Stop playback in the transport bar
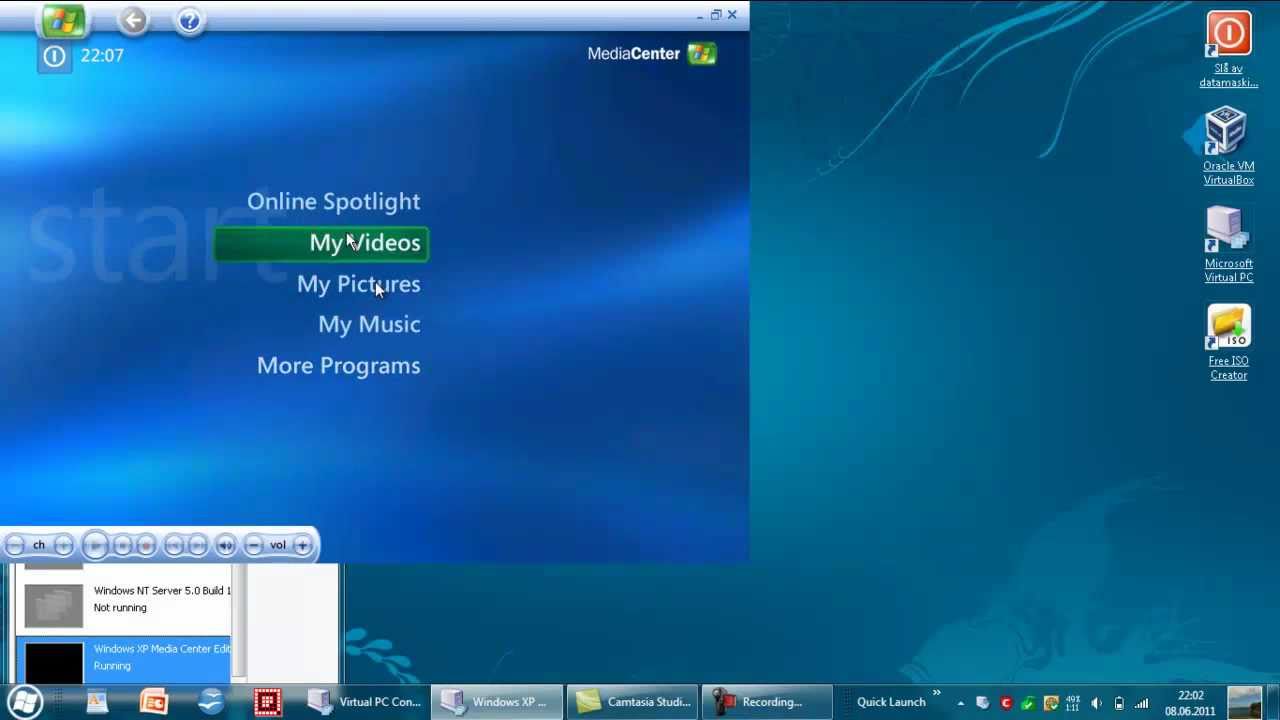This screenshot has height=720, width=1280. (x=123, y=545)
